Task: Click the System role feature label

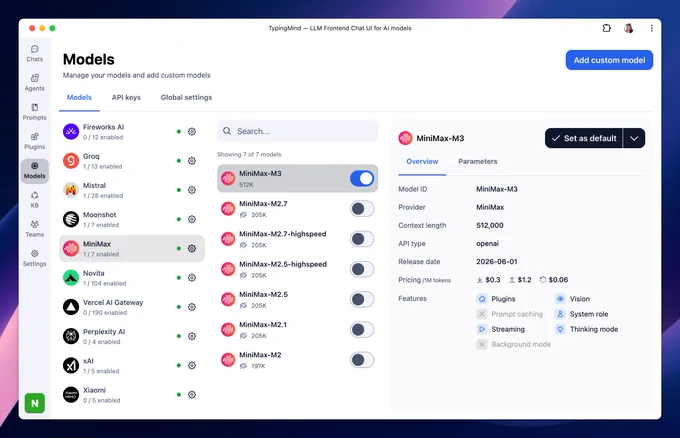Action: [588, 314]
